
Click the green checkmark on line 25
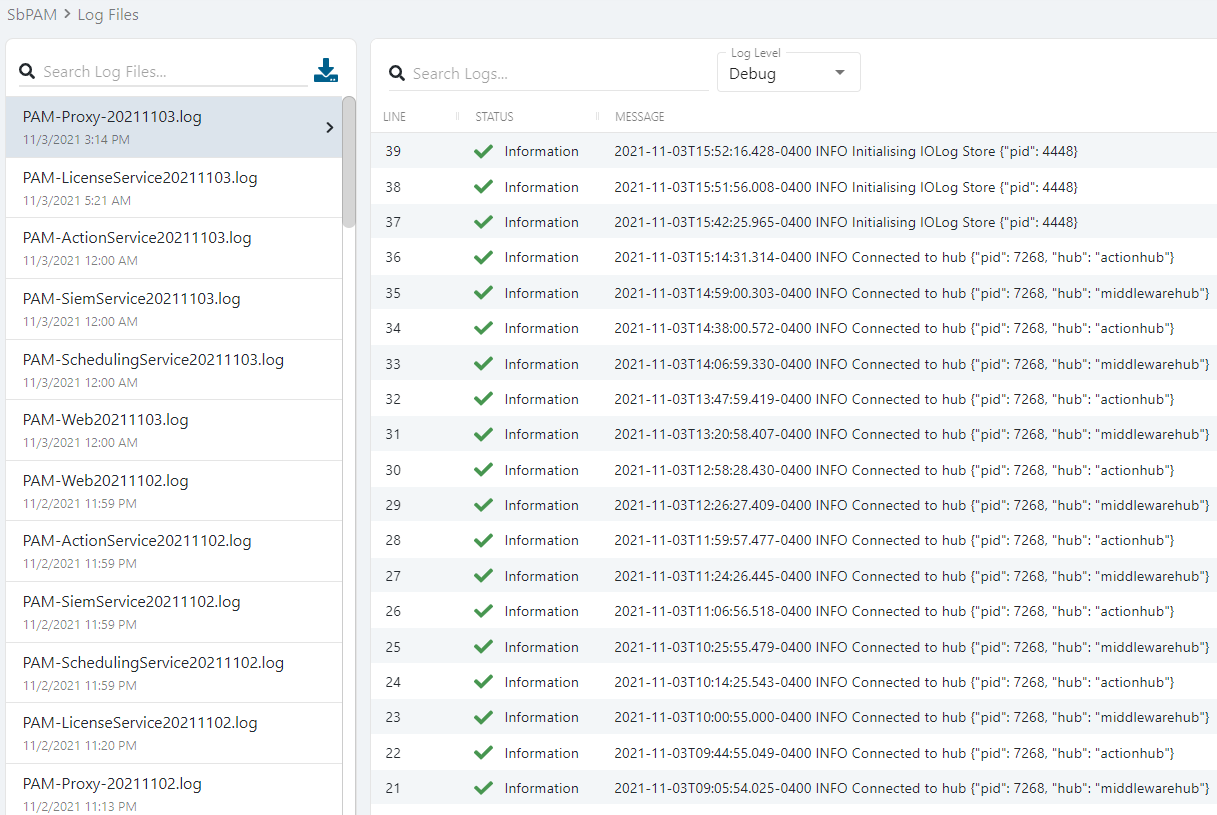click(x=484, y=647)
